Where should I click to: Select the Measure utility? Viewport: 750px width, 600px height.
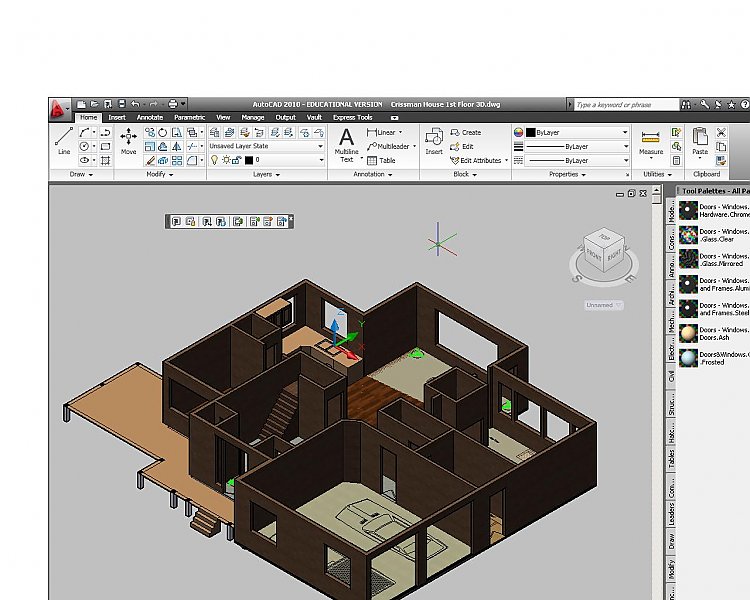coord(651,141)
